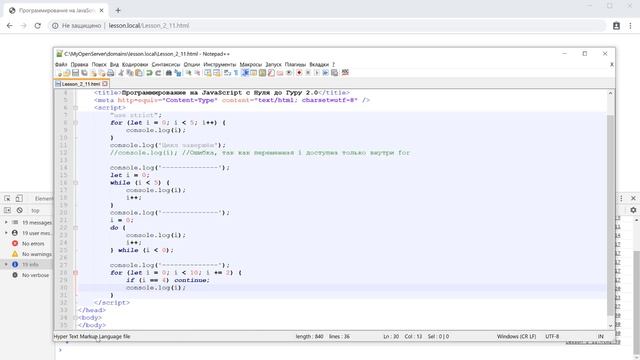Toggle synchronized horizontal scrolling

tap(217, 73)
